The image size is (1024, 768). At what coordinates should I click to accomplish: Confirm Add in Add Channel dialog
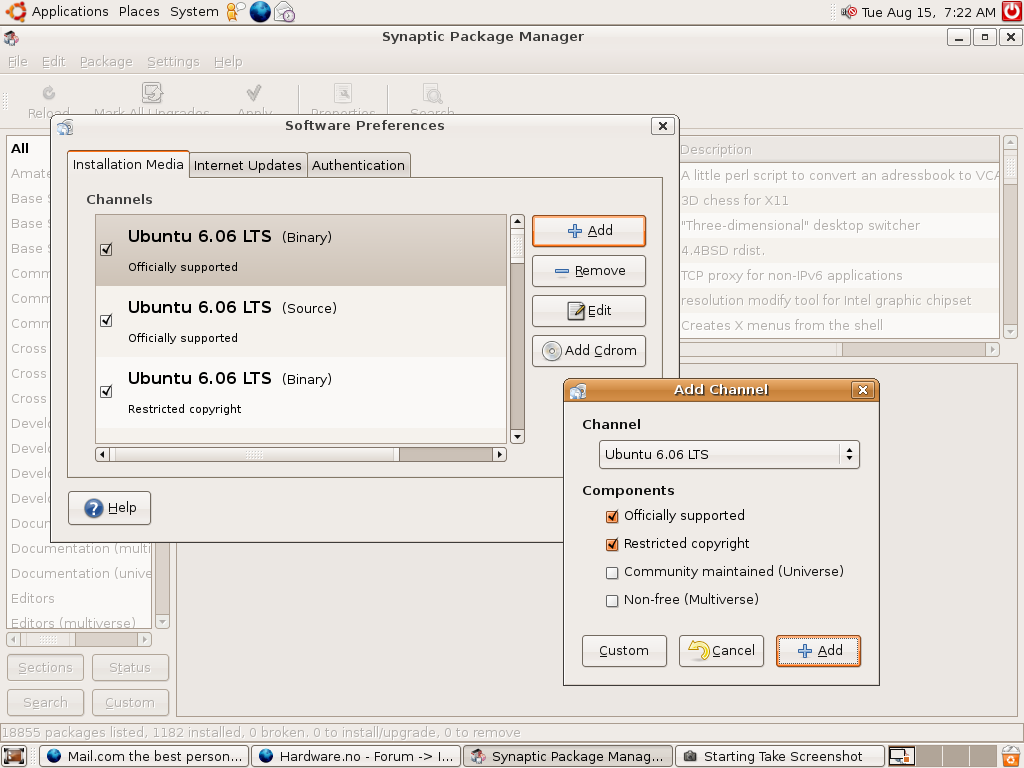pos(818,651)
